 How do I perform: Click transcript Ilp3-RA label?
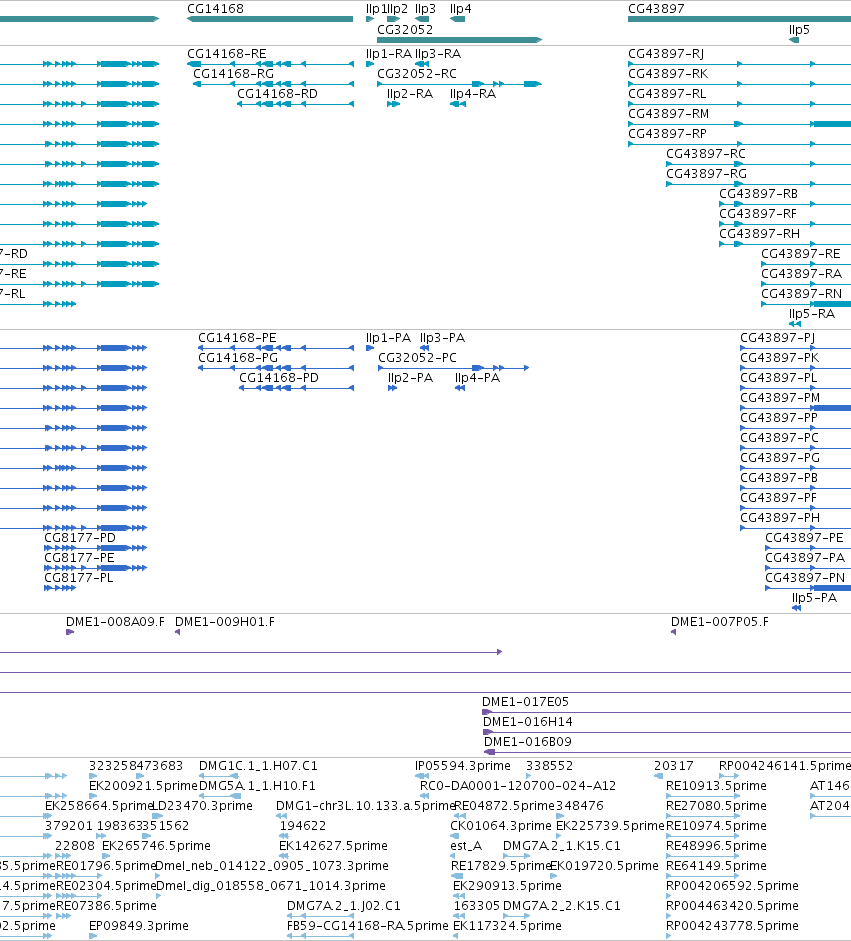point(438,54)
